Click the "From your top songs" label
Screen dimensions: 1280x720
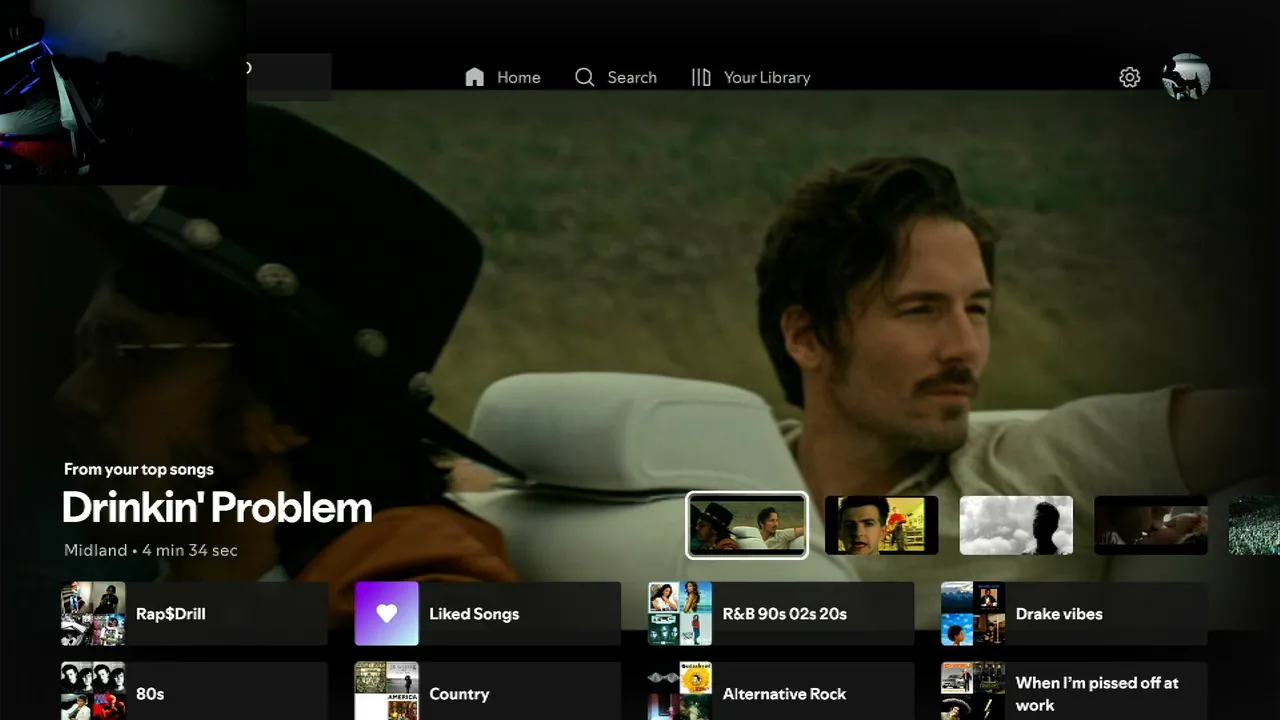[139, 469]
